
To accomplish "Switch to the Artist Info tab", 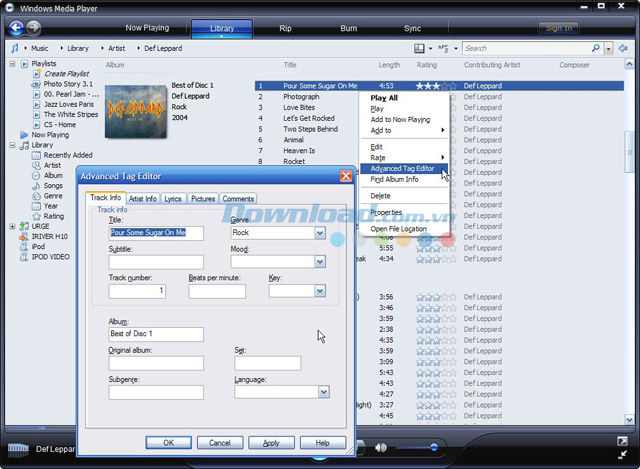I will (142, 199).
